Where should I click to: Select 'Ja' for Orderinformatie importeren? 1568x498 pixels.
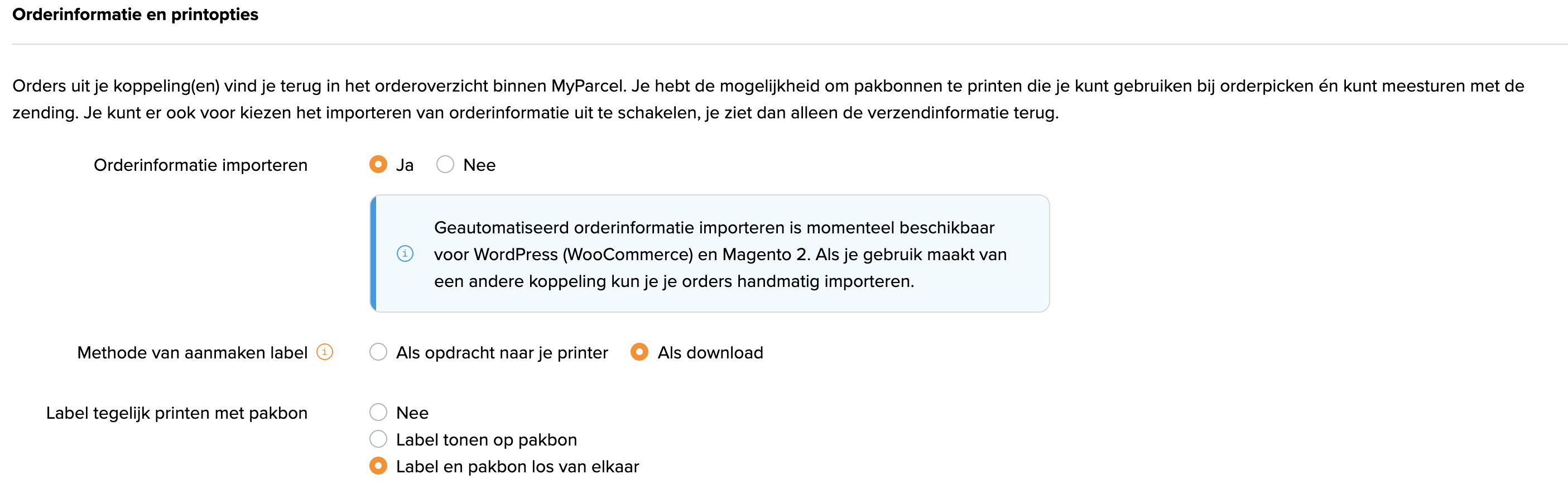[x=379, y=164]
